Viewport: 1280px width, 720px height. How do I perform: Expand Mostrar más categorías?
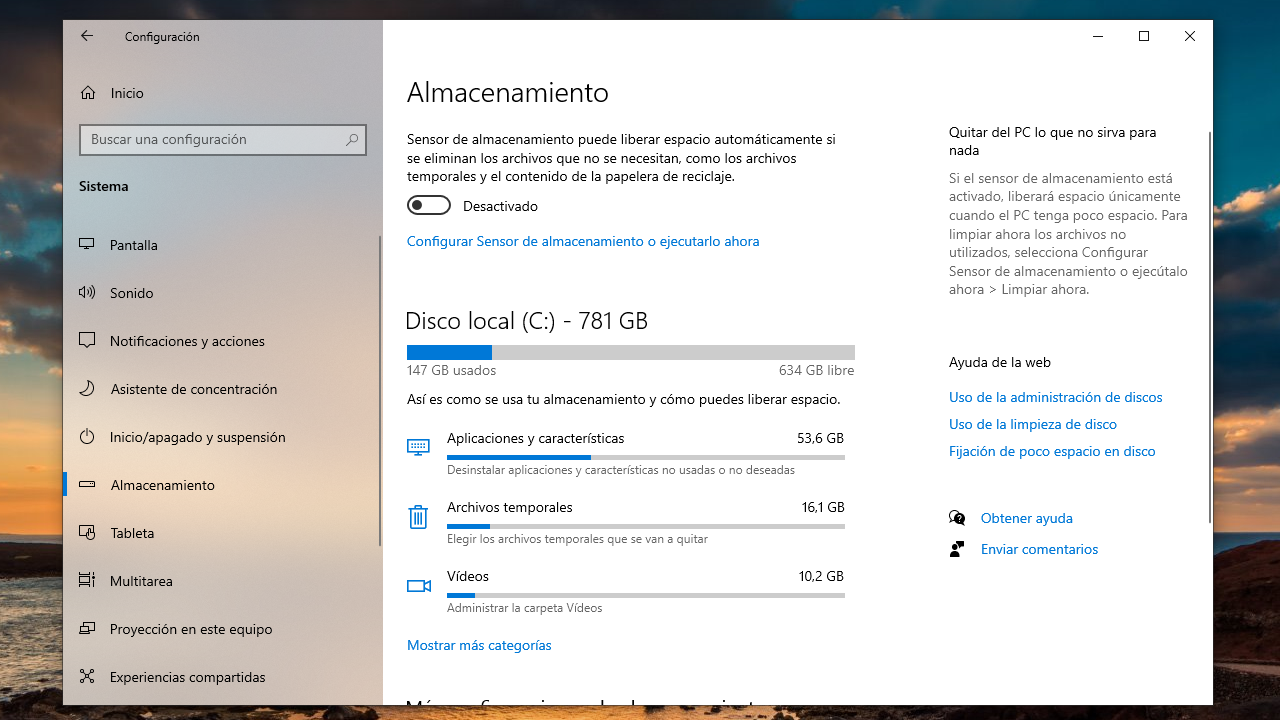tap(479, 646)
